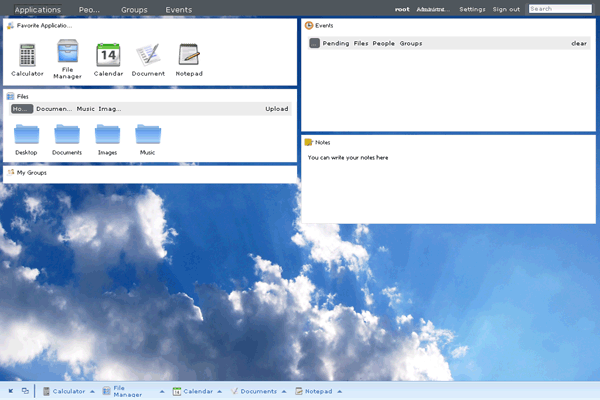Launch File Manager from Favorite Applications

(67, 59)
